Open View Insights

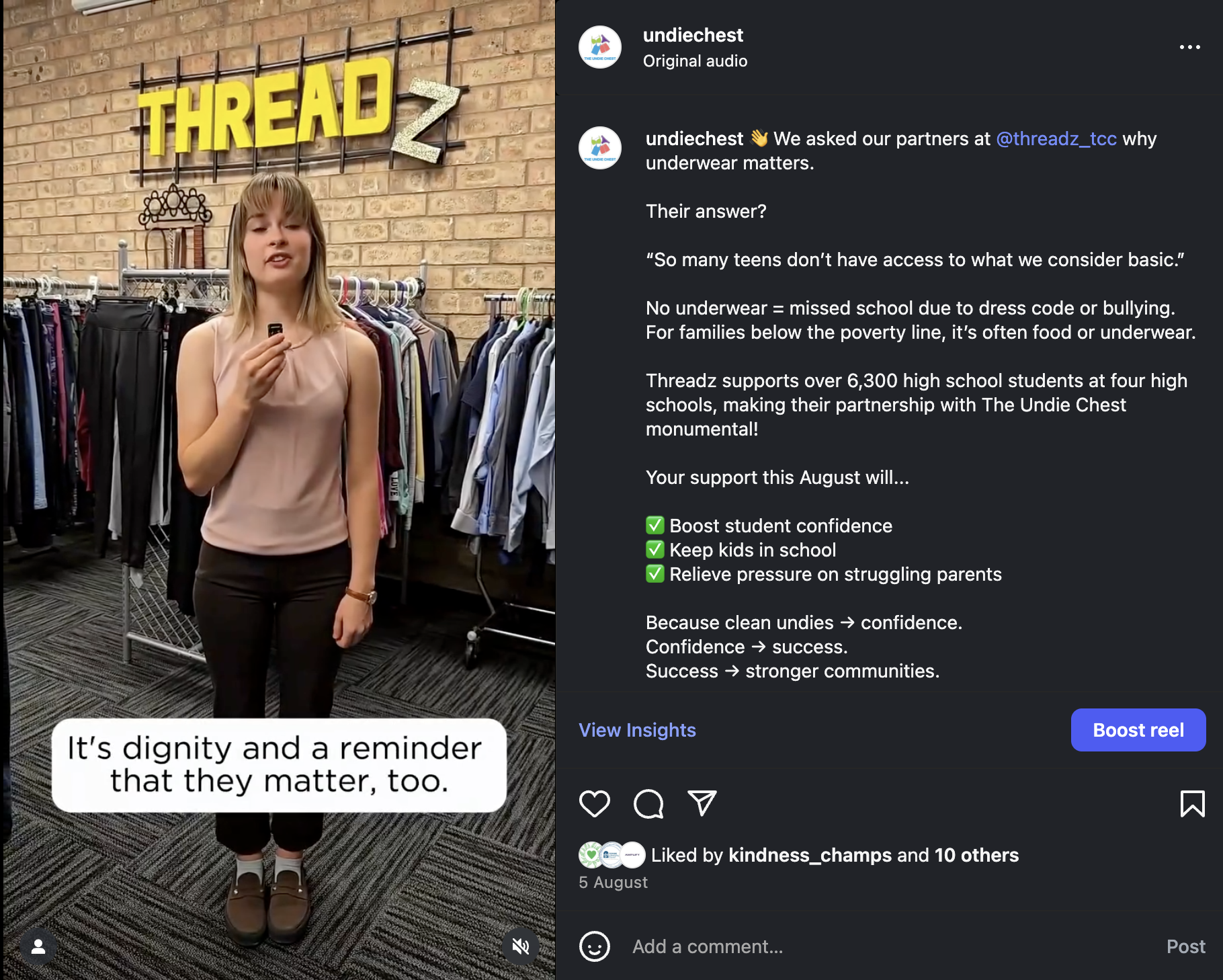638,730
